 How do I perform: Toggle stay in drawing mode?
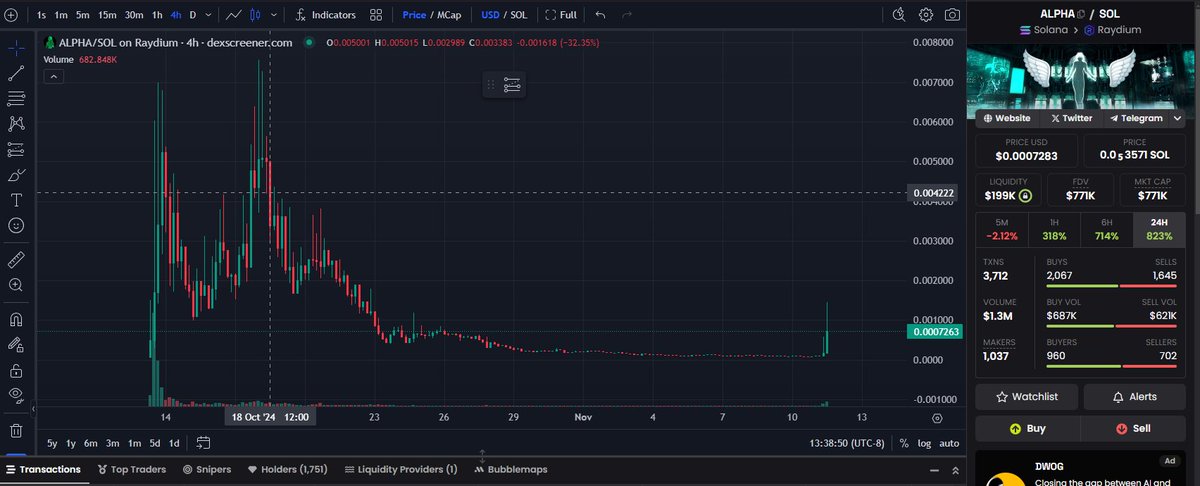16,345
